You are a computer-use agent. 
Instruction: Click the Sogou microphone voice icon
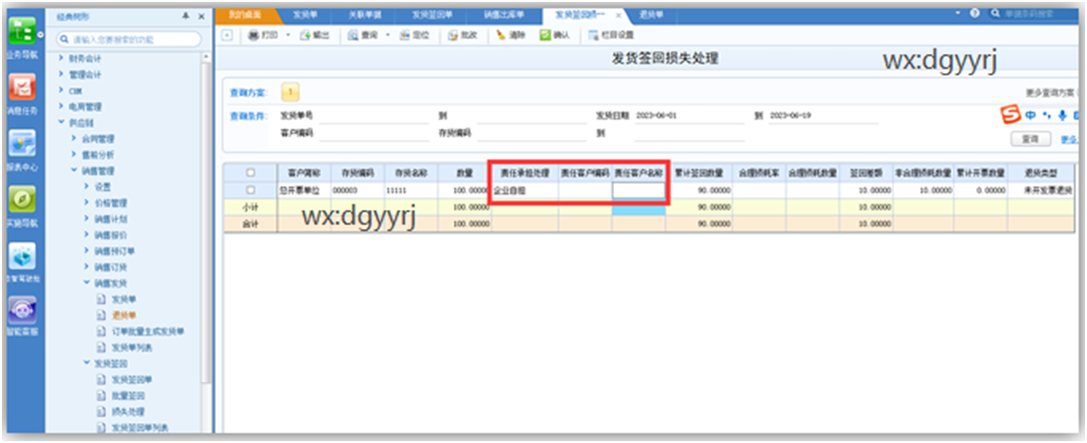click(1061, 115)
